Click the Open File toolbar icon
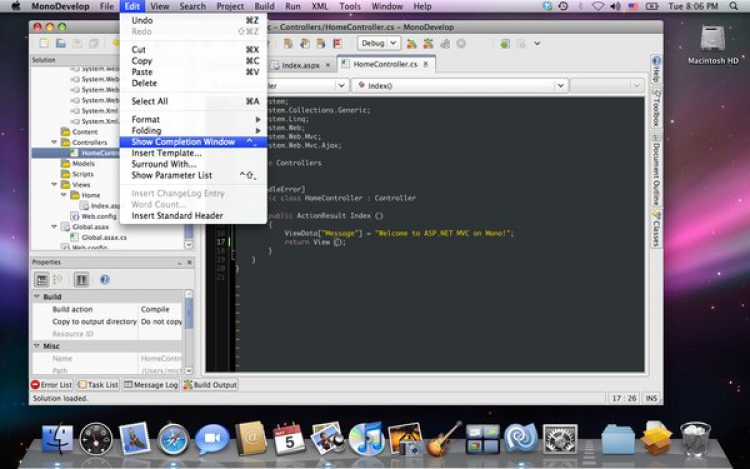Screen dimensions: 750x469 (62, 44)
